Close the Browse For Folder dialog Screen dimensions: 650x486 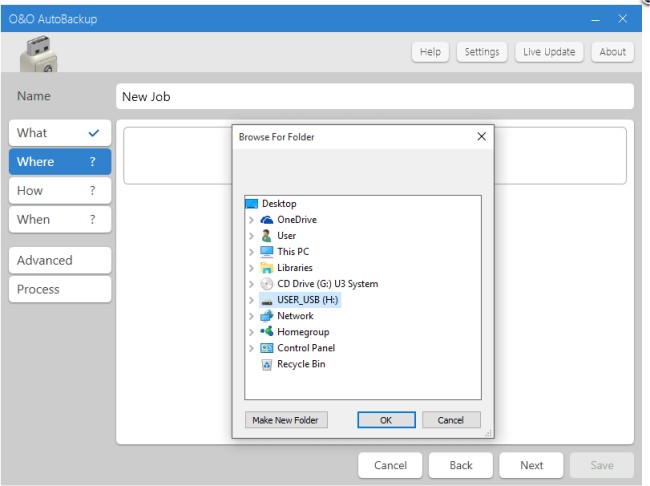tap(481, 136)
